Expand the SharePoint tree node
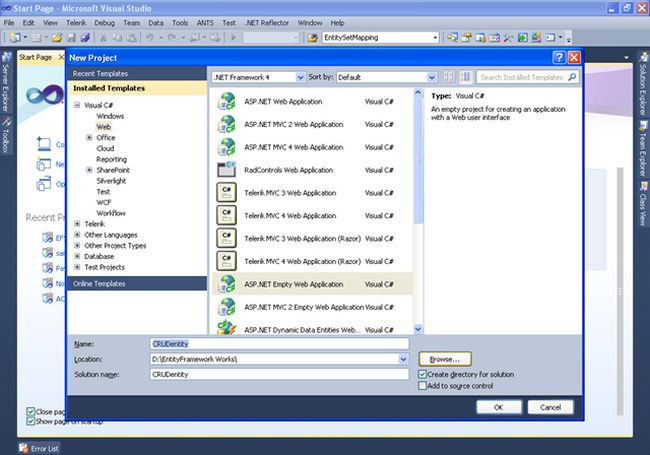Screen dimensions: 650x455 (89, 169)
